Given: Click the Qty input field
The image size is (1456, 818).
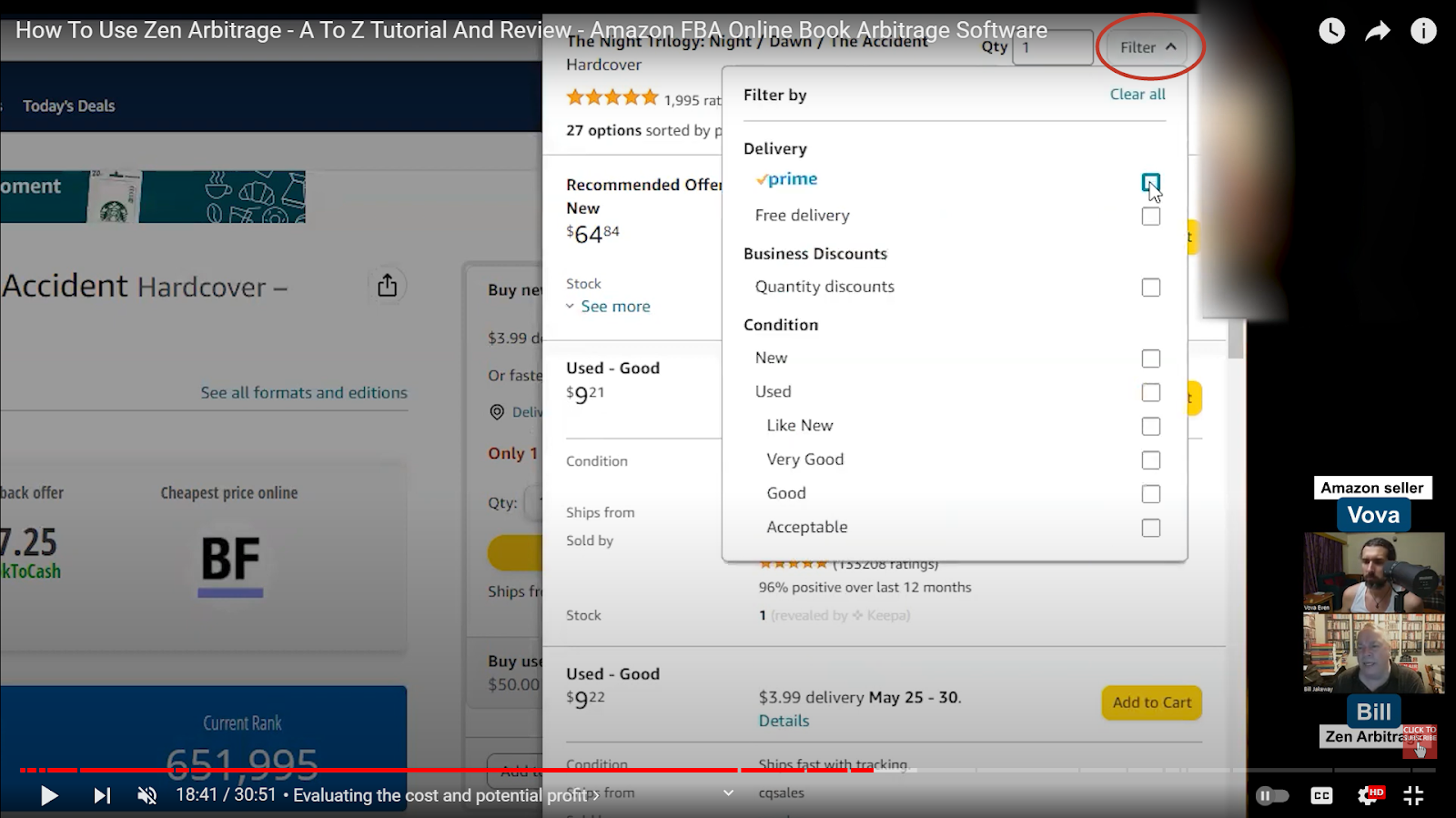Looking at the screenshot, I should coord(1053,47).
